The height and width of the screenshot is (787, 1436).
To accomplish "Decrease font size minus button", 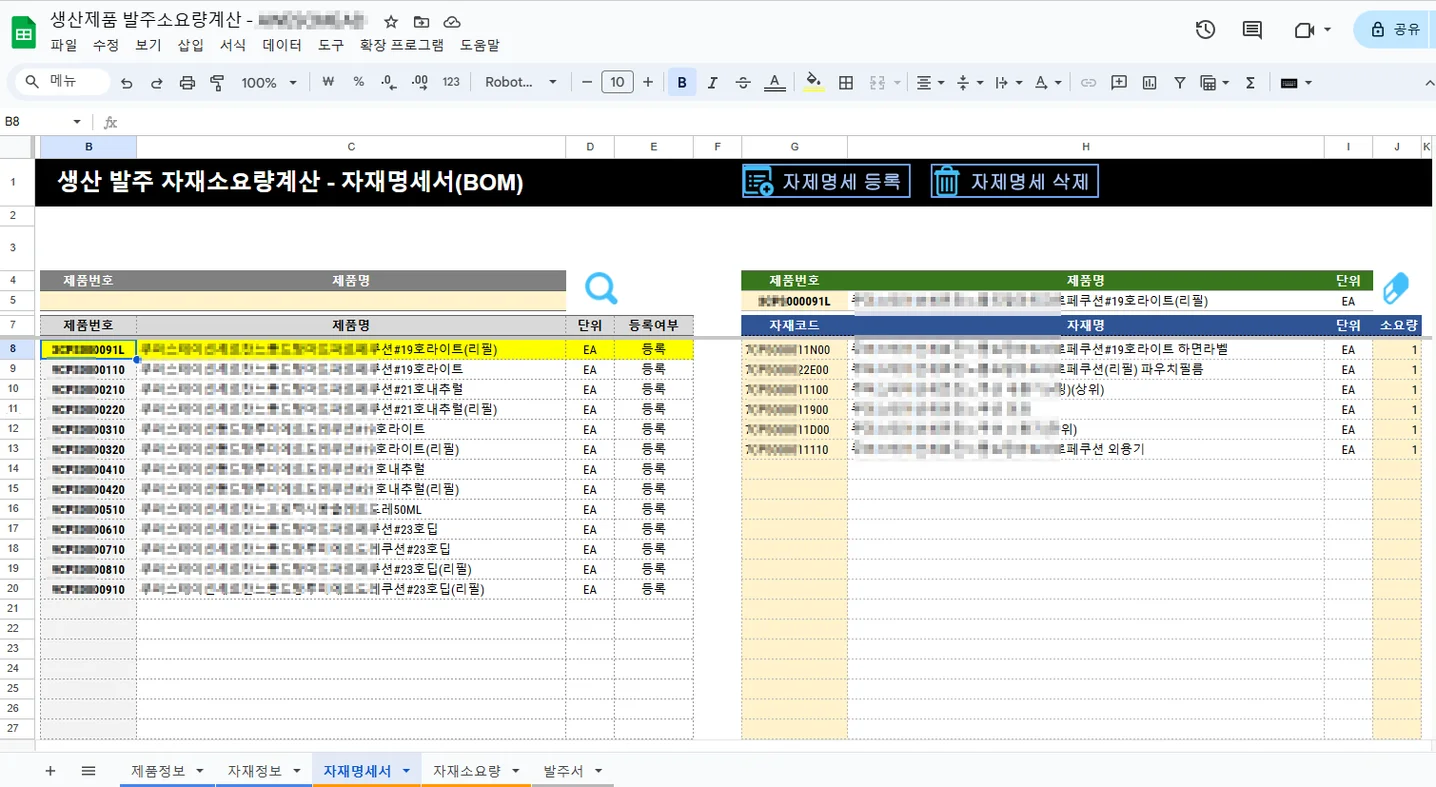I will [587, 82].
